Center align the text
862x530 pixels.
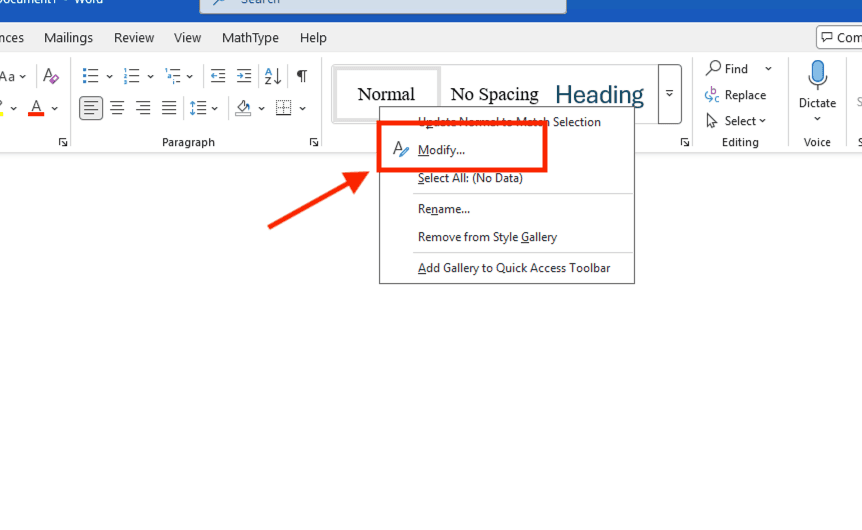[x=117, y=108]
